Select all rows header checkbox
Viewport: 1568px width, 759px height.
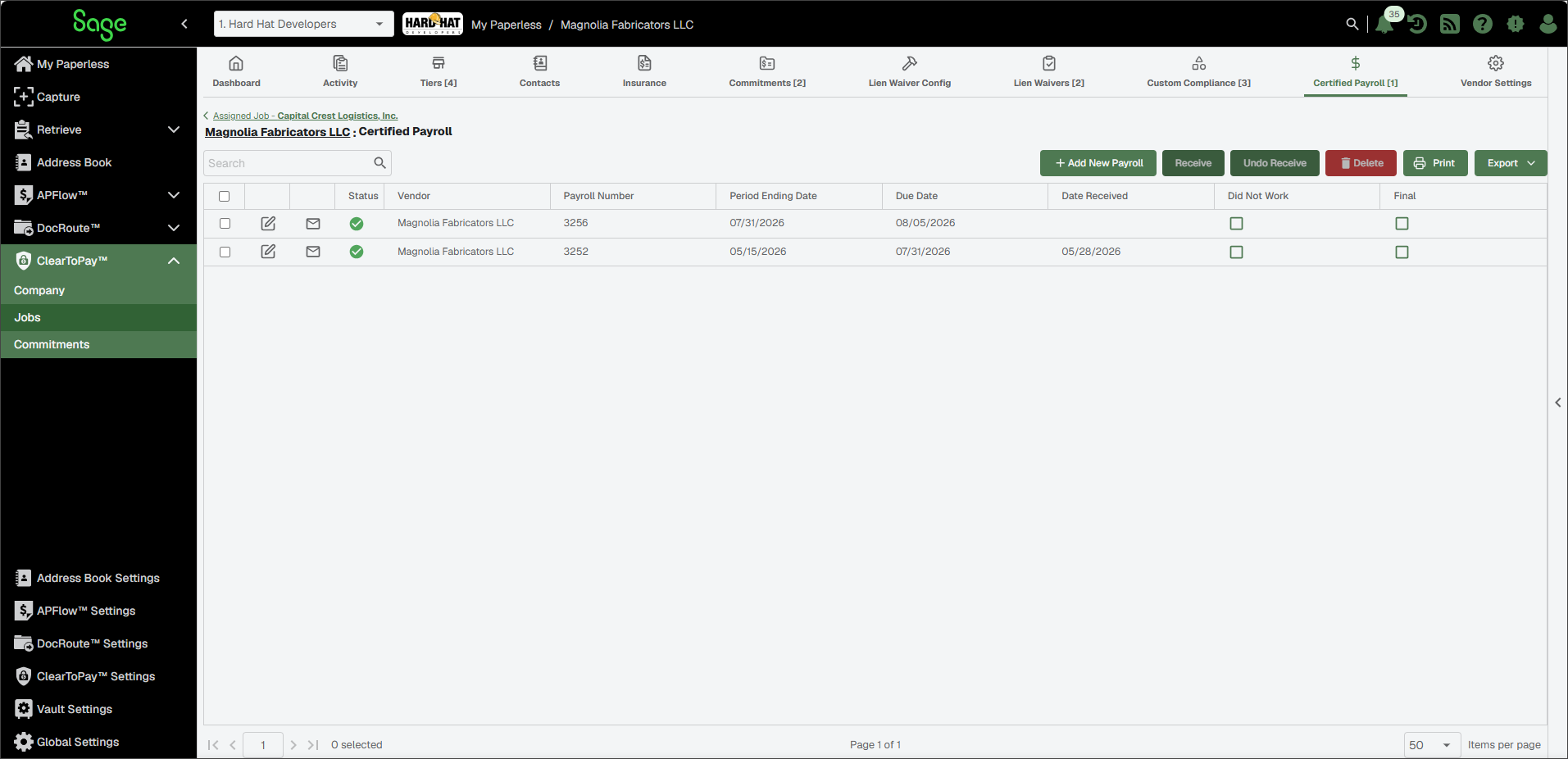pos(225,196)
